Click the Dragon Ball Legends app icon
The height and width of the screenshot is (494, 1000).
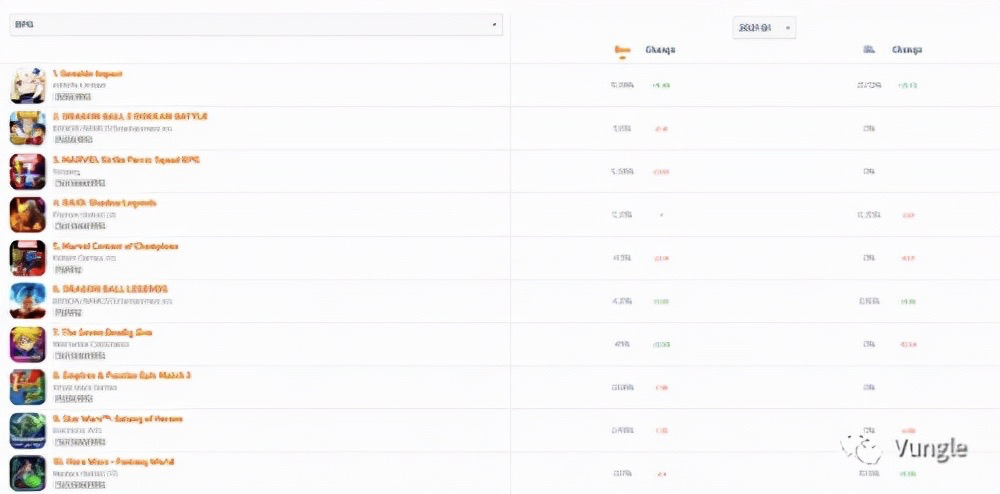point(28,301)
